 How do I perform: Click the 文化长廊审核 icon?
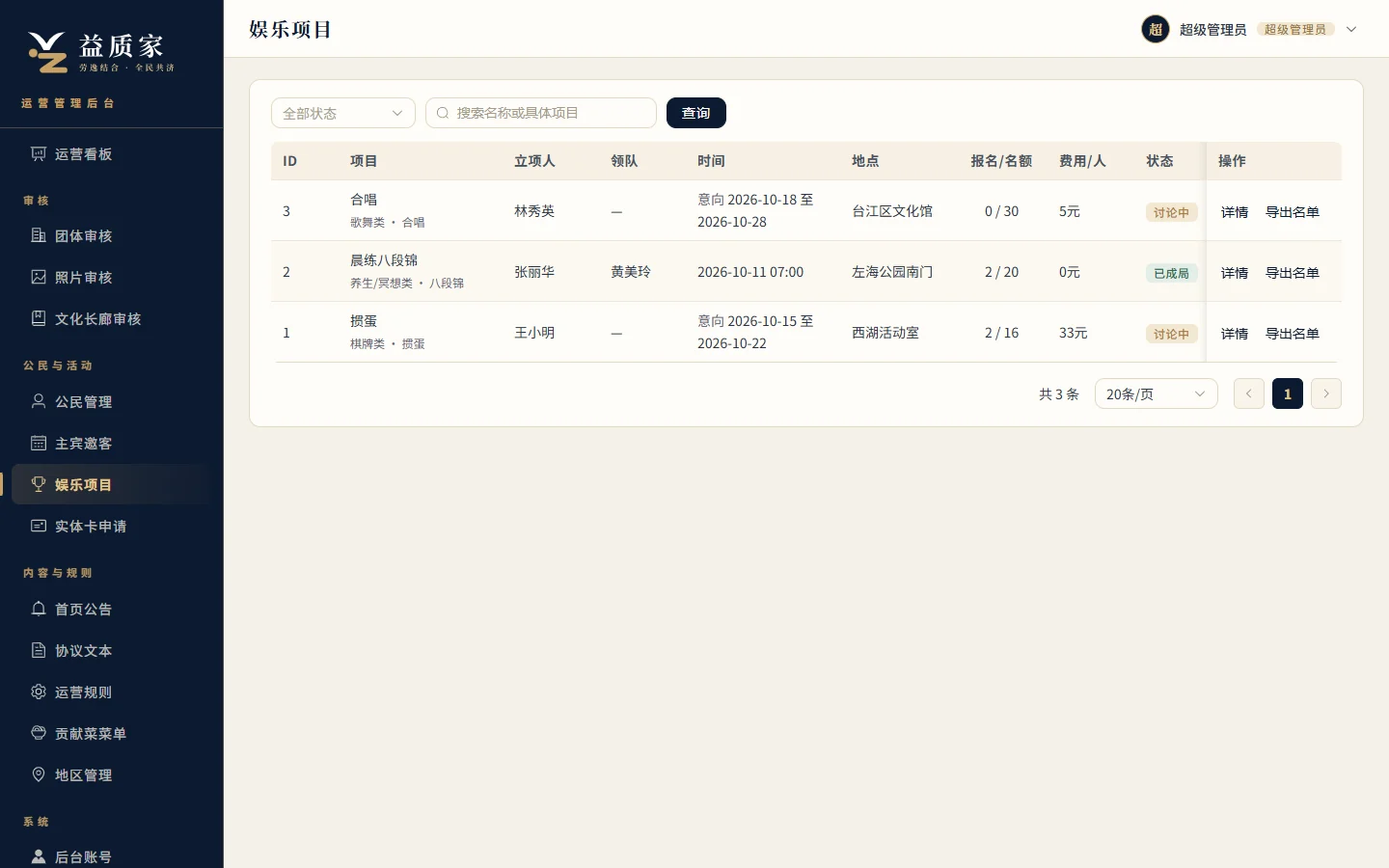[x=39, y=319]
